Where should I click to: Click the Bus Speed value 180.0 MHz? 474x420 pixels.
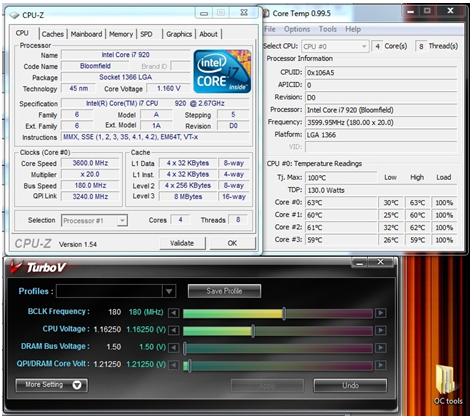pos(90,185)
